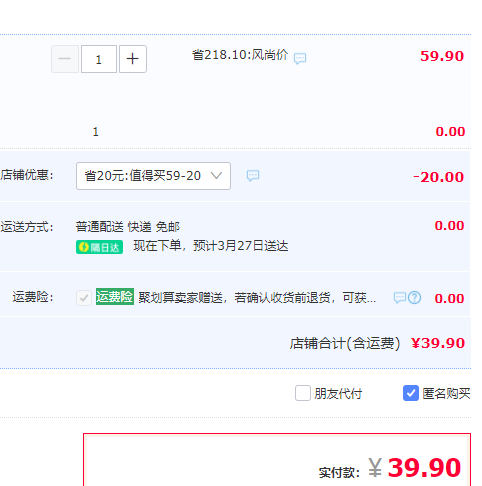Click the minus quantity button
This screenshot has height=486, width=482.
65,59
